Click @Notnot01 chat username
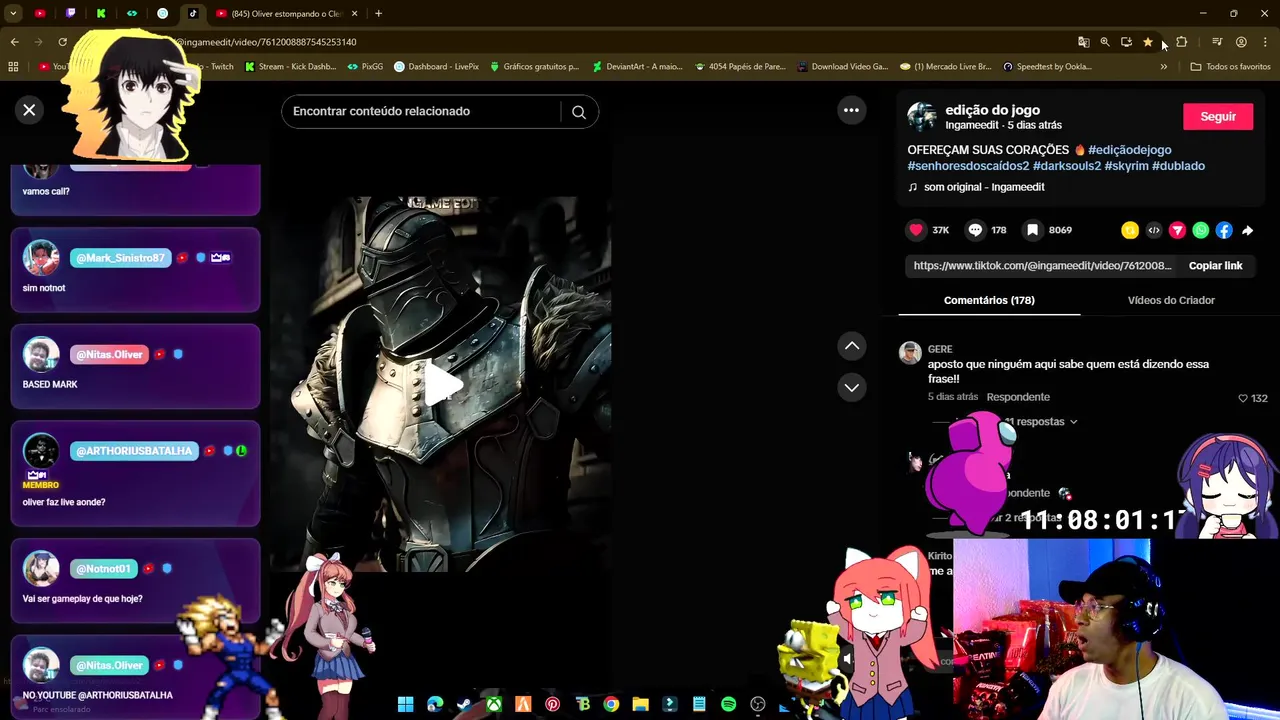 (104, 569)
